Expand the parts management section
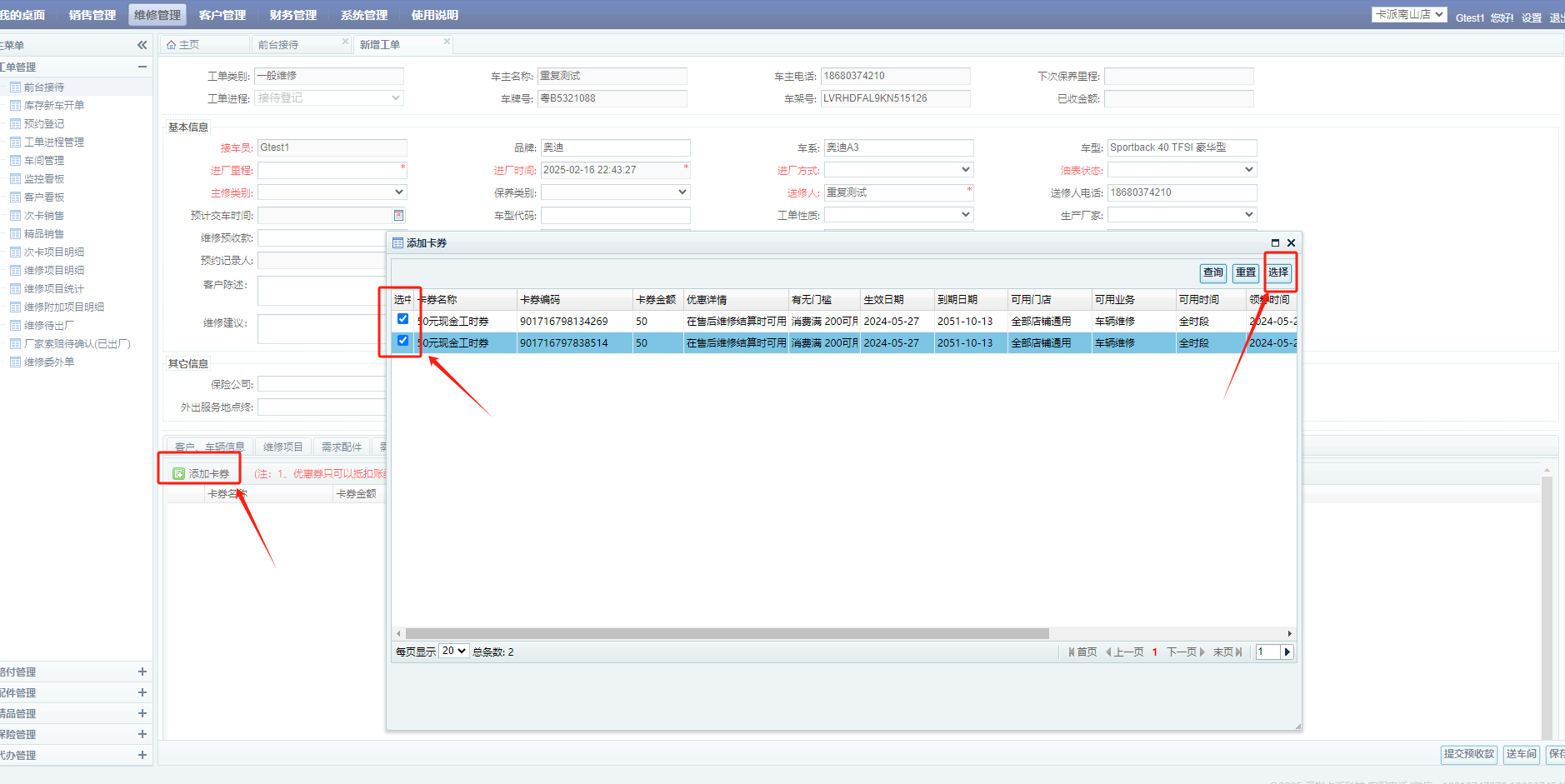The height and width of the screenshot is (784, 1565). point(142,692)
